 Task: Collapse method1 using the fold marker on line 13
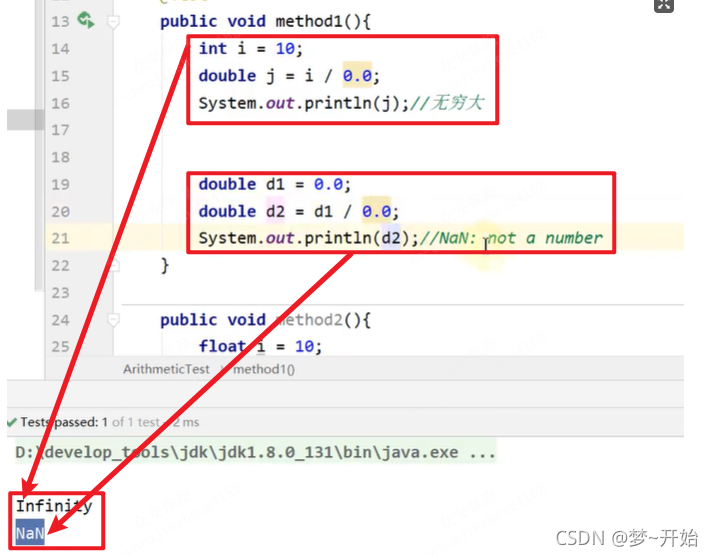point(113,22)
